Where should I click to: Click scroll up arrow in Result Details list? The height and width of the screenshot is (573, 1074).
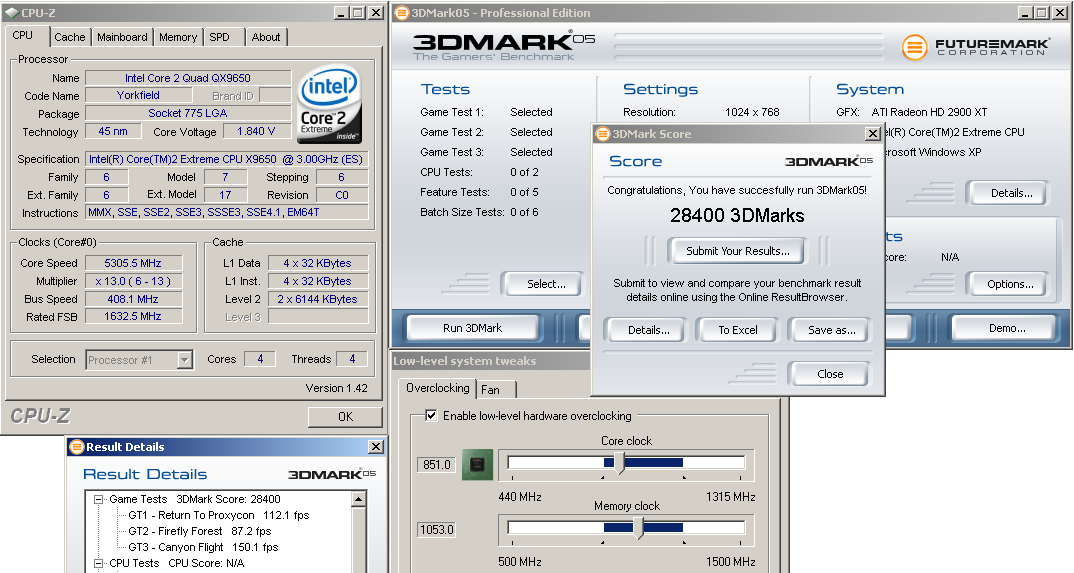358,500
